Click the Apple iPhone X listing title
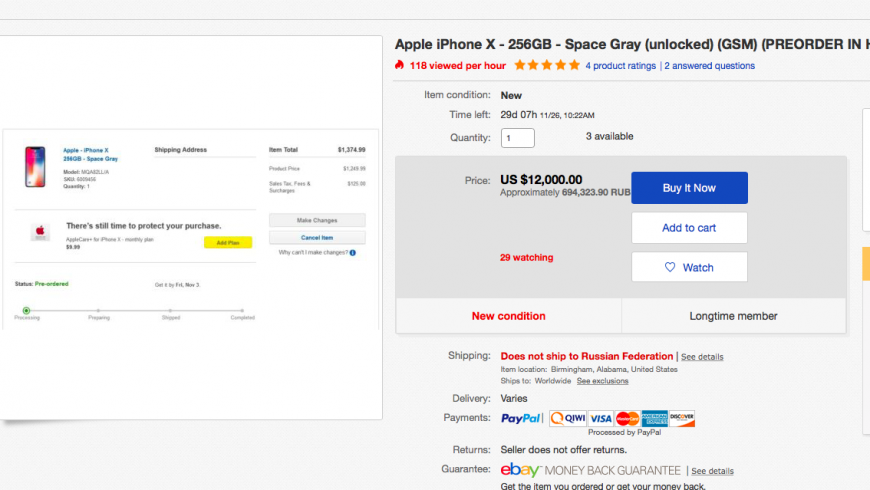The height and width of the screenshot is (490, 870). click(632, 44)
